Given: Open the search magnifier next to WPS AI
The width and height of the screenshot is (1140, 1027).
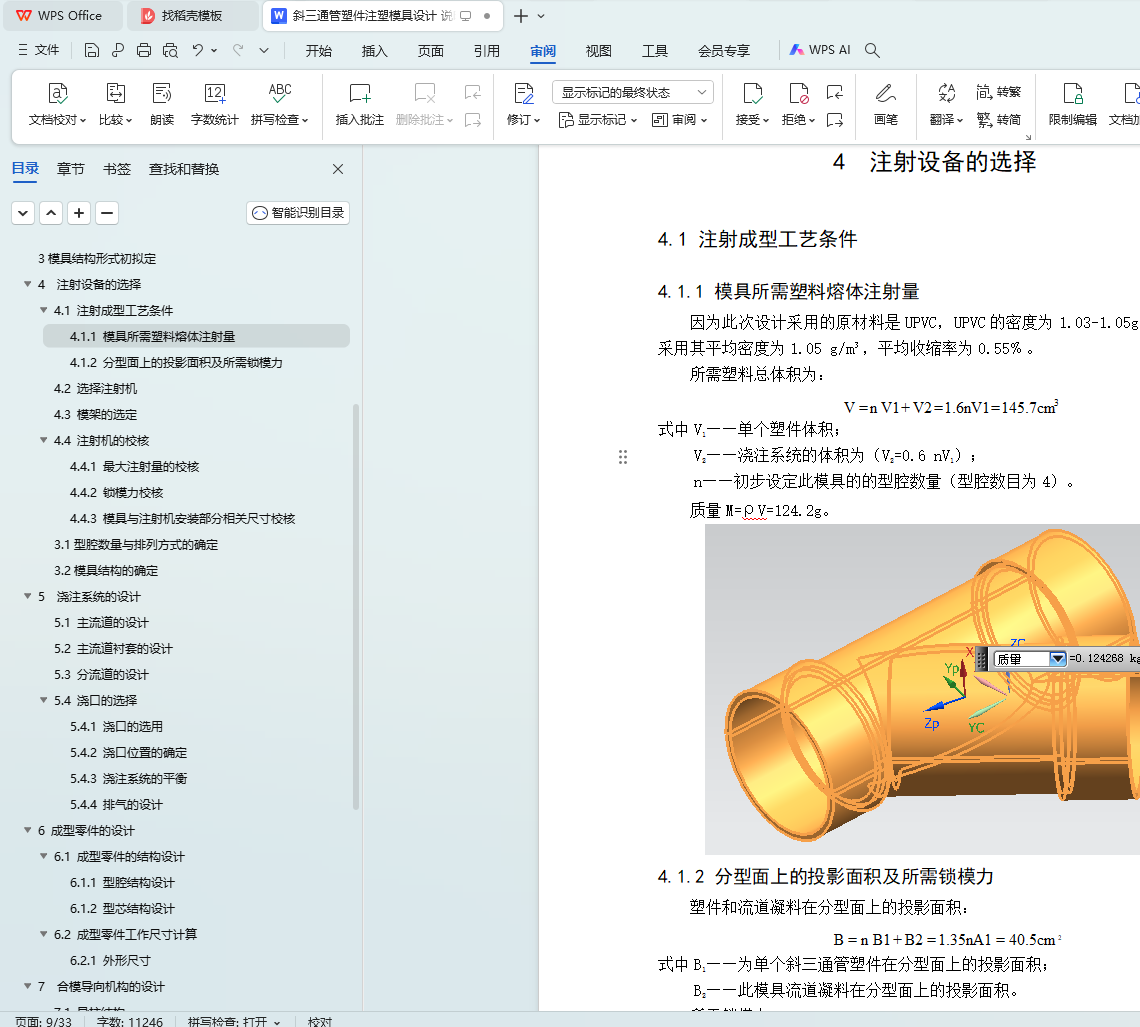Looking at the screenshot, I should (872, 50).
